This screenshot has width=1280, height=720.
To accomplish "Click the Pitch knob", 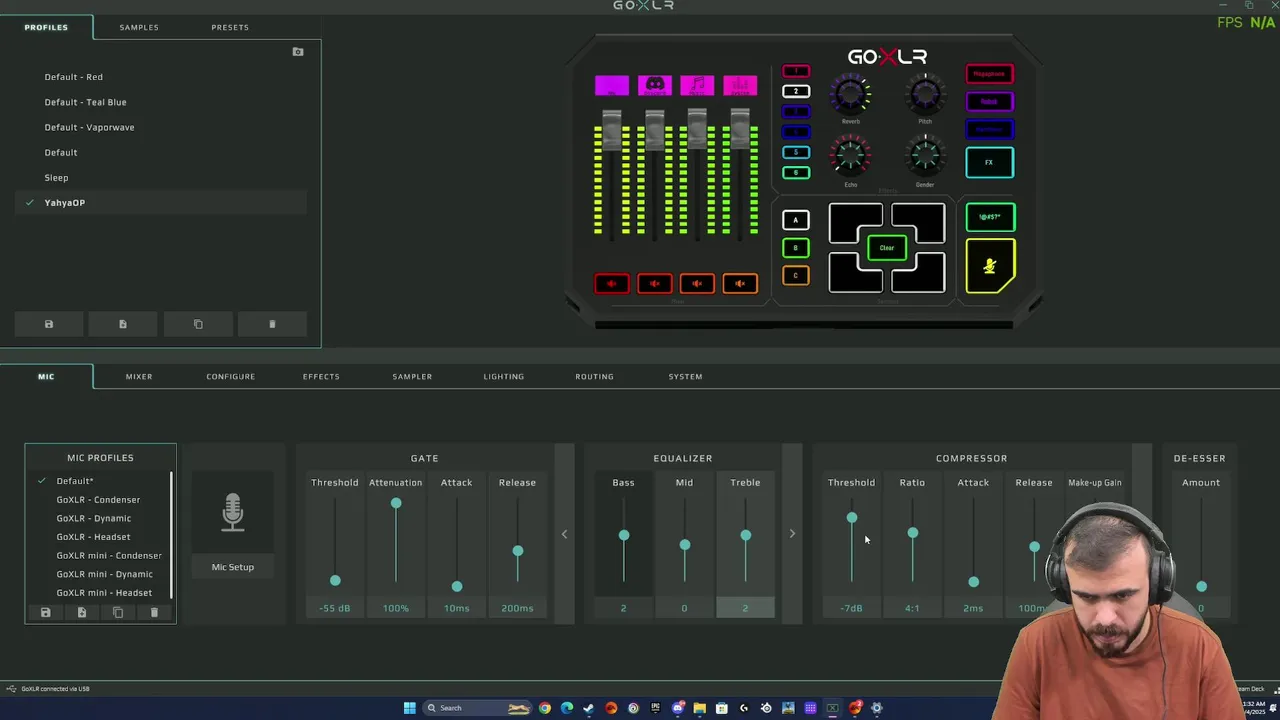I will [925, 95].
